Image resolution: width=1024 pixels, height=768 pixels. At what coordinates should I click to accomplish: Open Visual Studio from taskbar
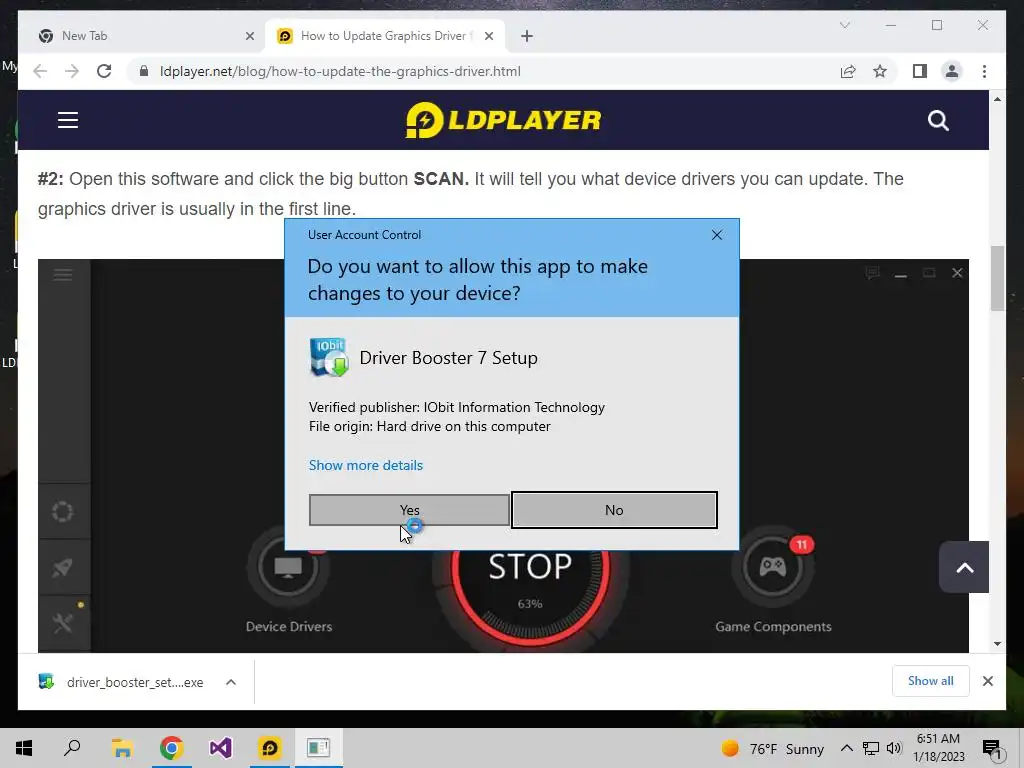coord(220,748)
